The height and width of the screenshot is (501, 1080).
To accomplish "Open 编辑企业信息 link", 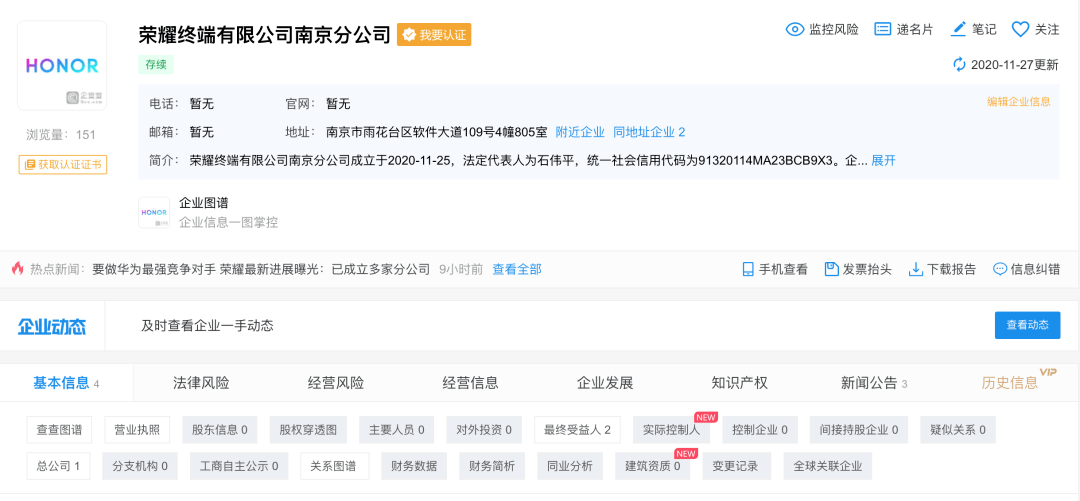I will click(1019, 102).
